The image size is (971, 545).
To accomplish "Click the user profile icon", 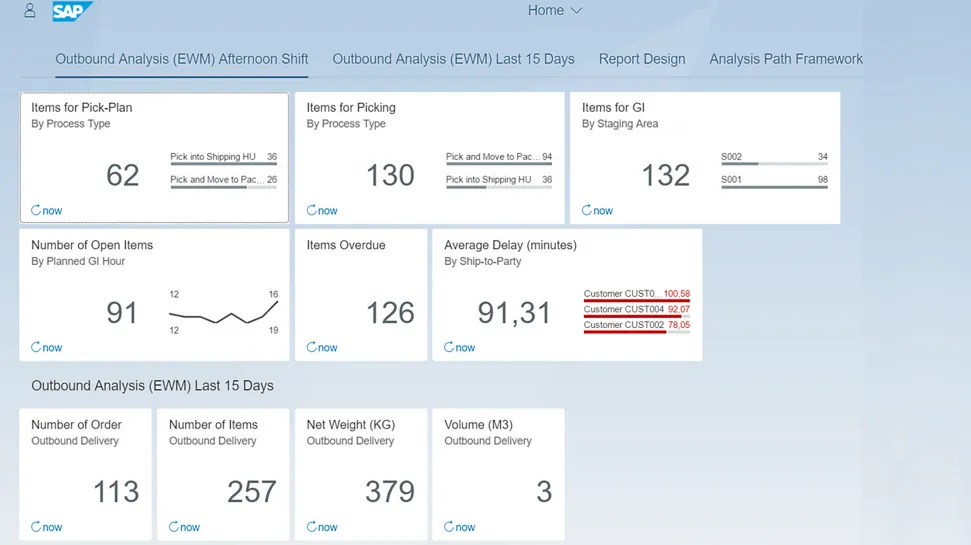I will (30, 11).
